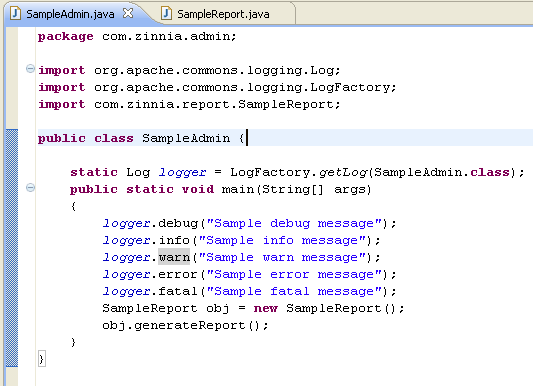Click org.apache.commons.logging.Log import line
533x386 pixels.
click(x=189, y=70)
